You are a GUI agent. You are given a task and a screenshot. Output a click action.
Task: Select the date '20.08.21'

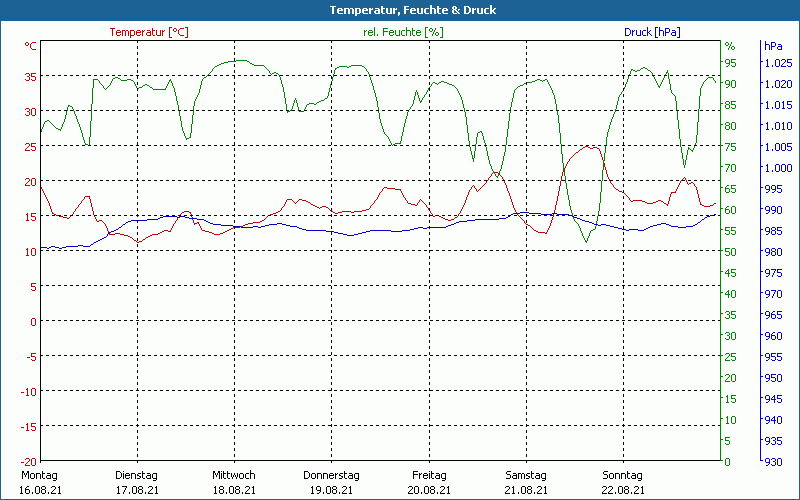(429, 490)
